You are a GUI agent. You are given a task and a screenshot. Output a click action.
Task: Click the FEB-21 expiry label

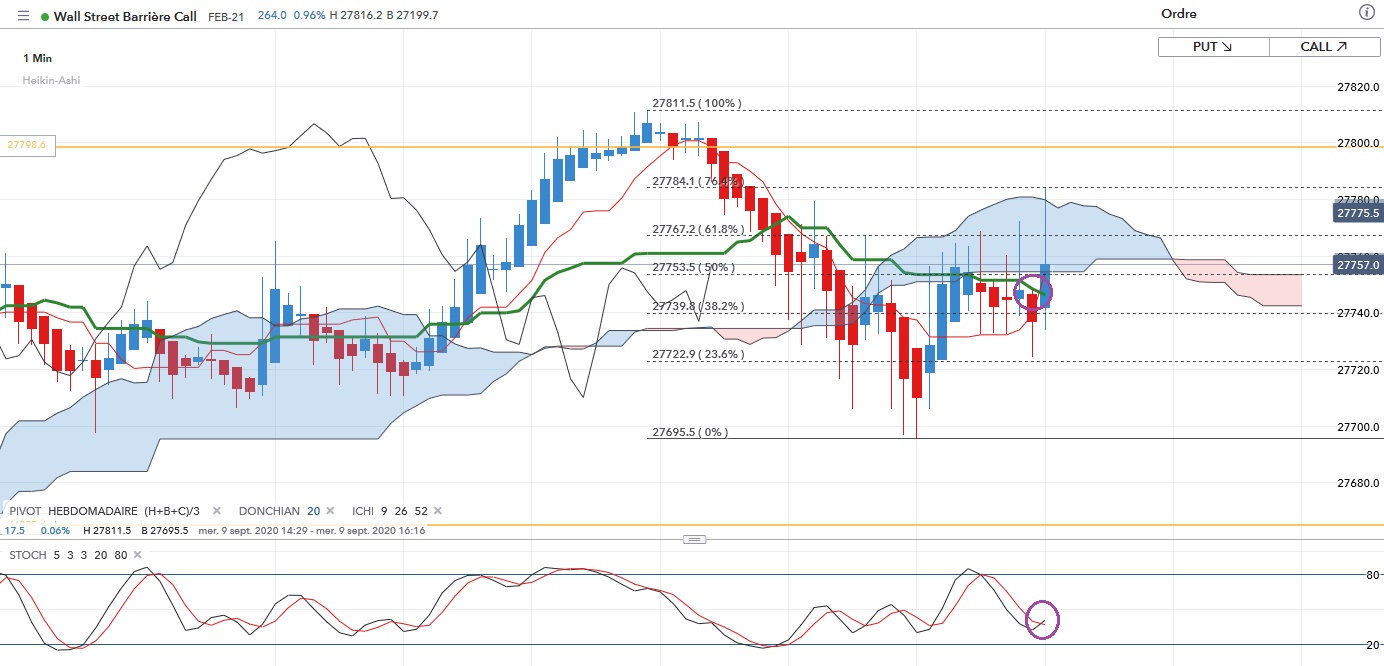coord(226,16)
